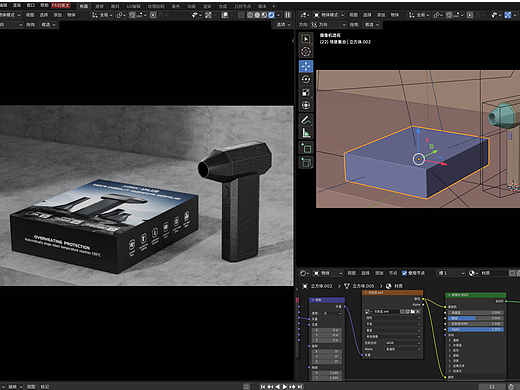520x390 pixels.
Task: Toggle proportional editing in right viewport
Action: 470,15
